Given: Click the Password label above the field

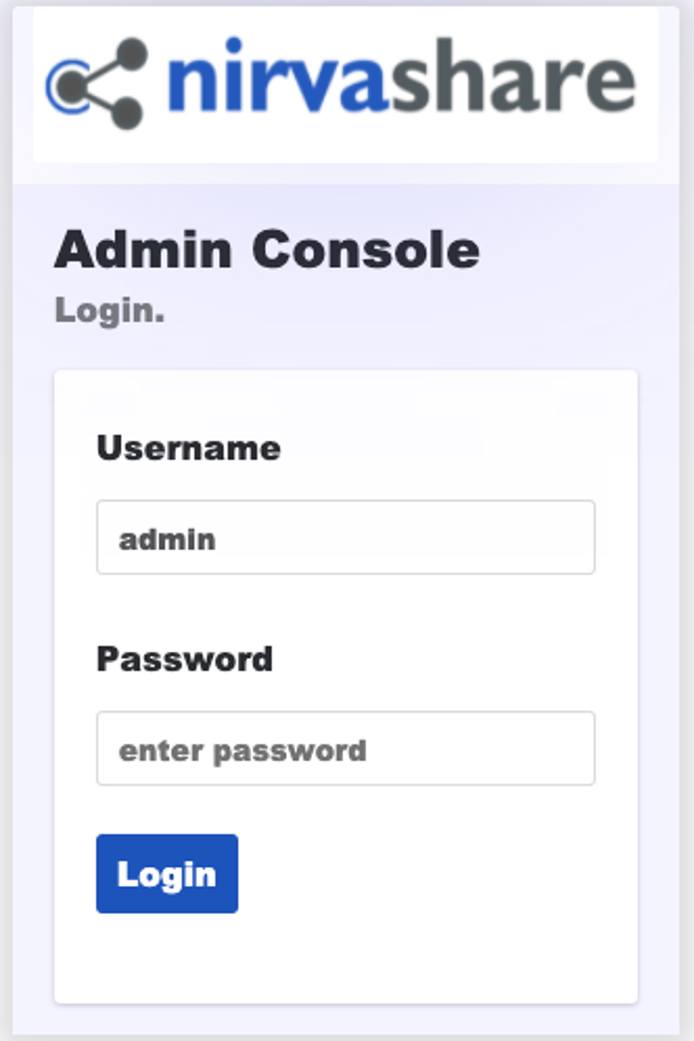Looking at the screenshot, I should tap(184, 658).
